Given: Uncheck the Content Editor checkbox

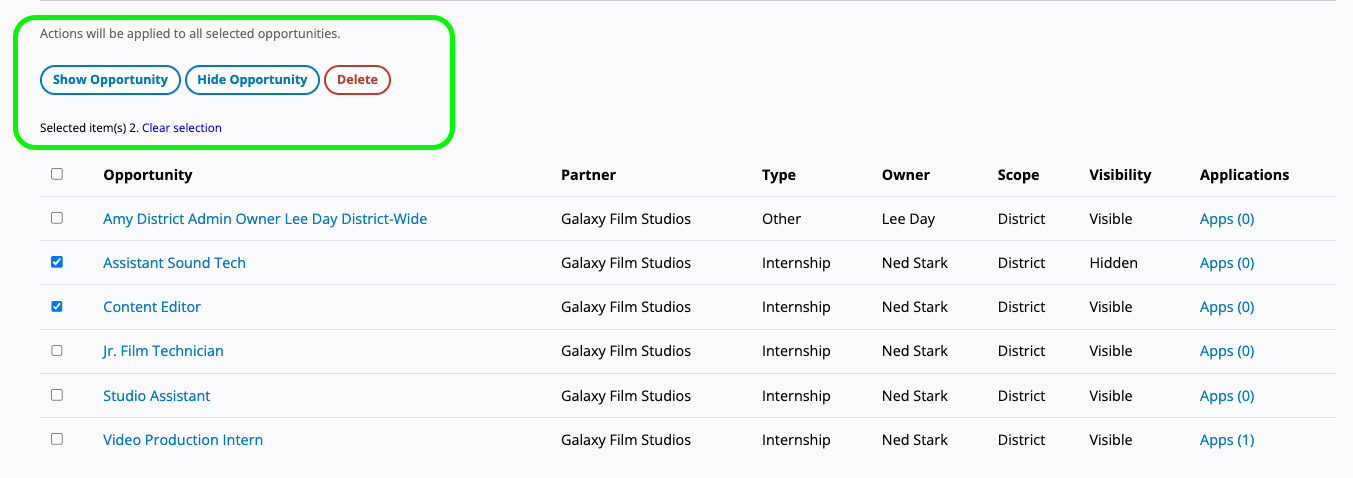Looking at the screenshot, I should (57, 306).
